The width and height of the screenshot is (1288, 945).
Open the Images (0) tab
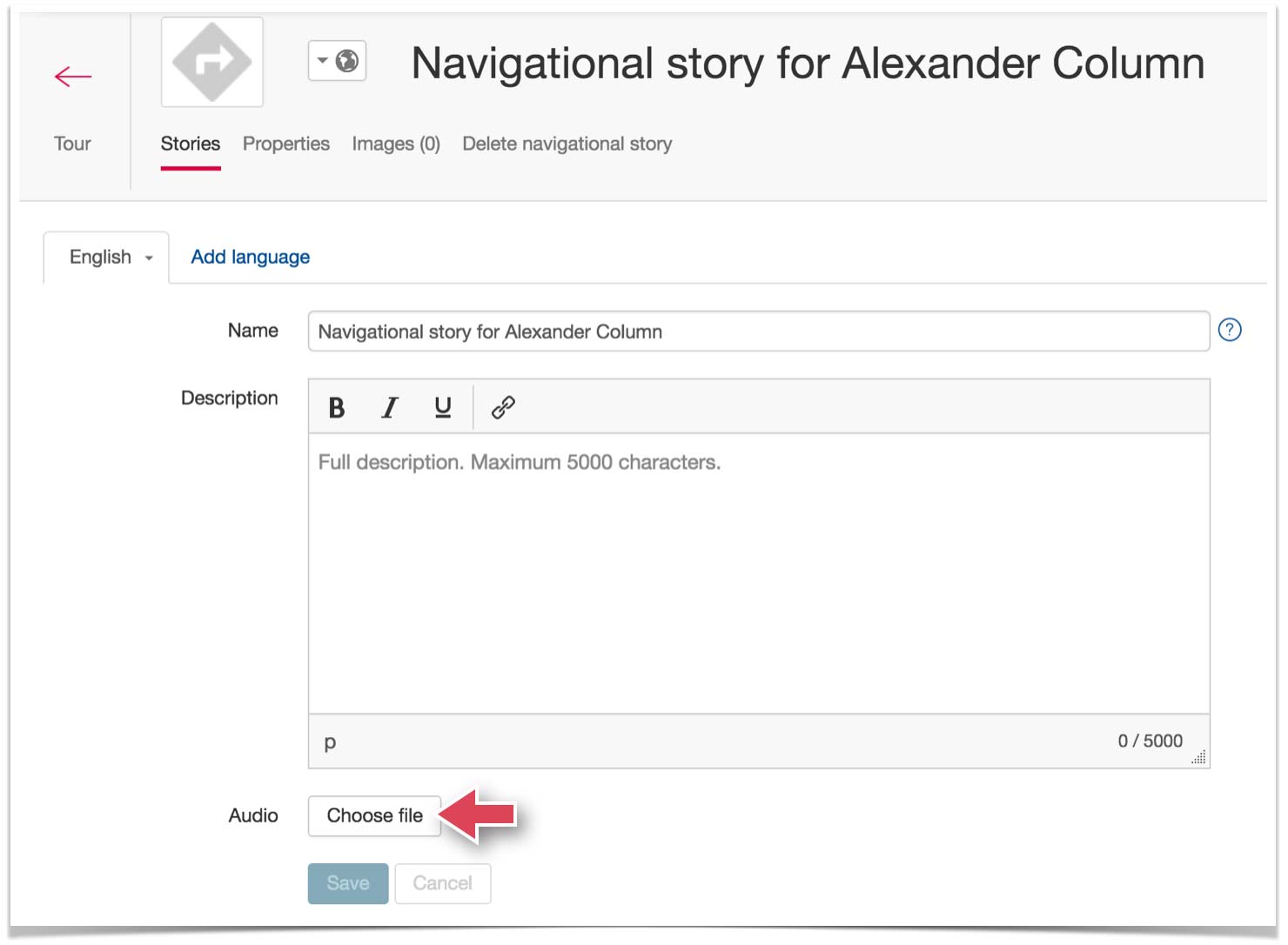pyautogui.click(x=395, y=144)
